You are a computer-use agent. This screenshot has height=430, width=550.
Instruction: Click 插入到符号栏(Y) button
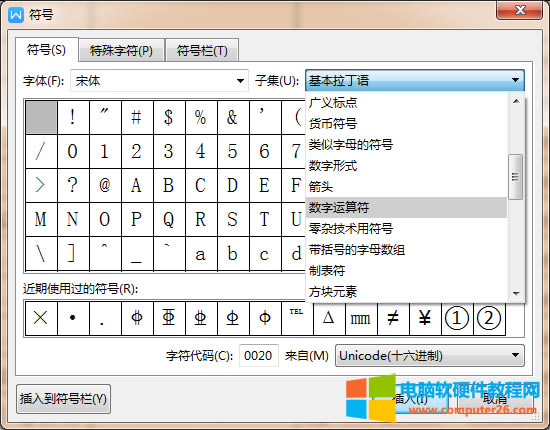[63, 399]
